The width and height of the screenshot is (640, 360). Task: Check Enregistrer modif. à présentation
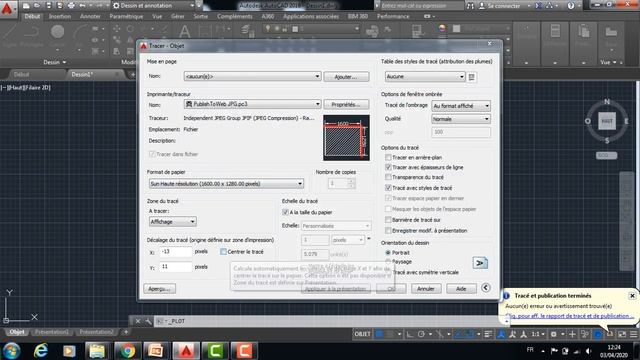tap(388, 231)
